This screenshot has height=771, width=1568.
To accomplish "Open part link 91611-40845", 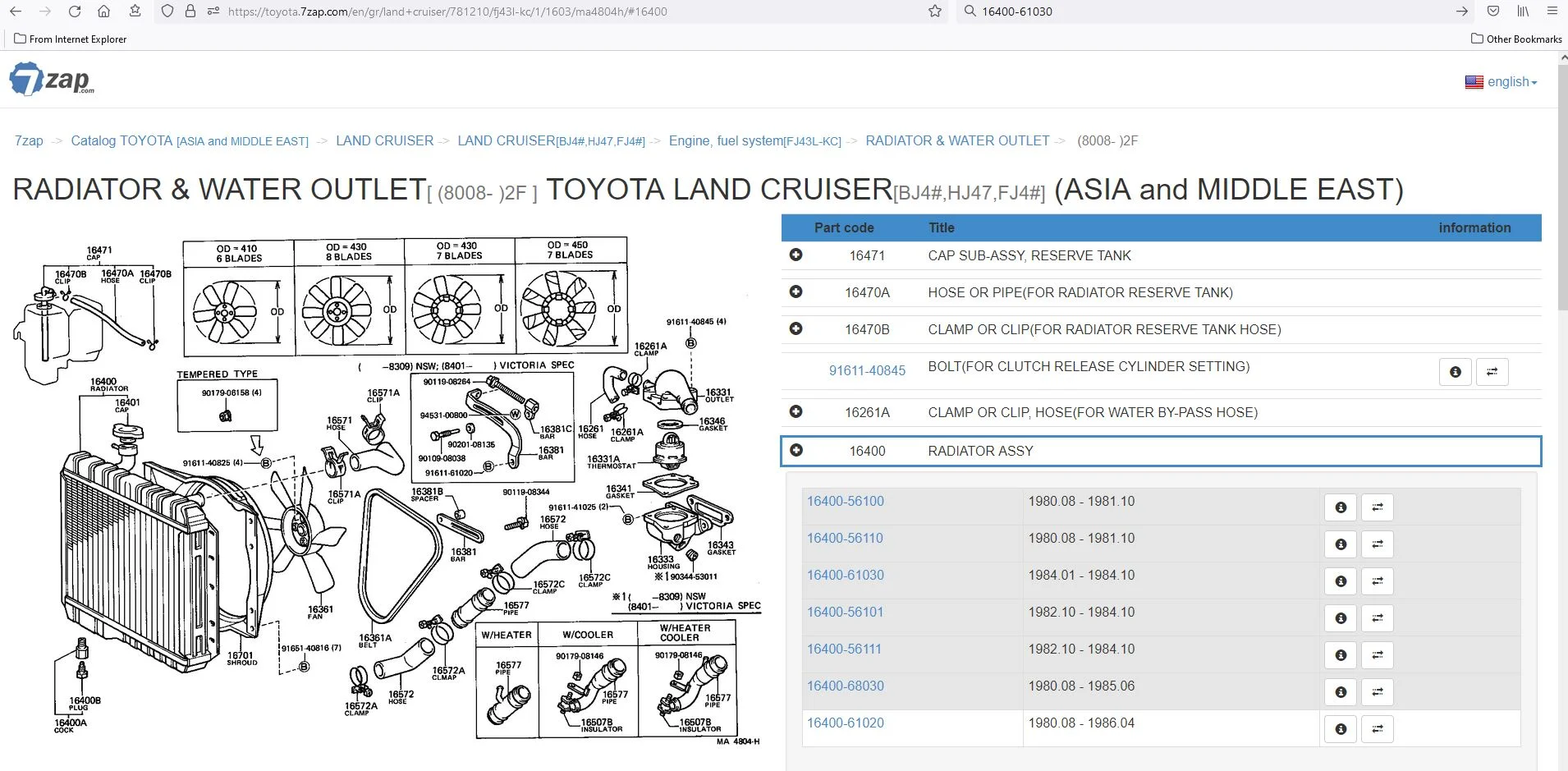I will coord(867,371).
